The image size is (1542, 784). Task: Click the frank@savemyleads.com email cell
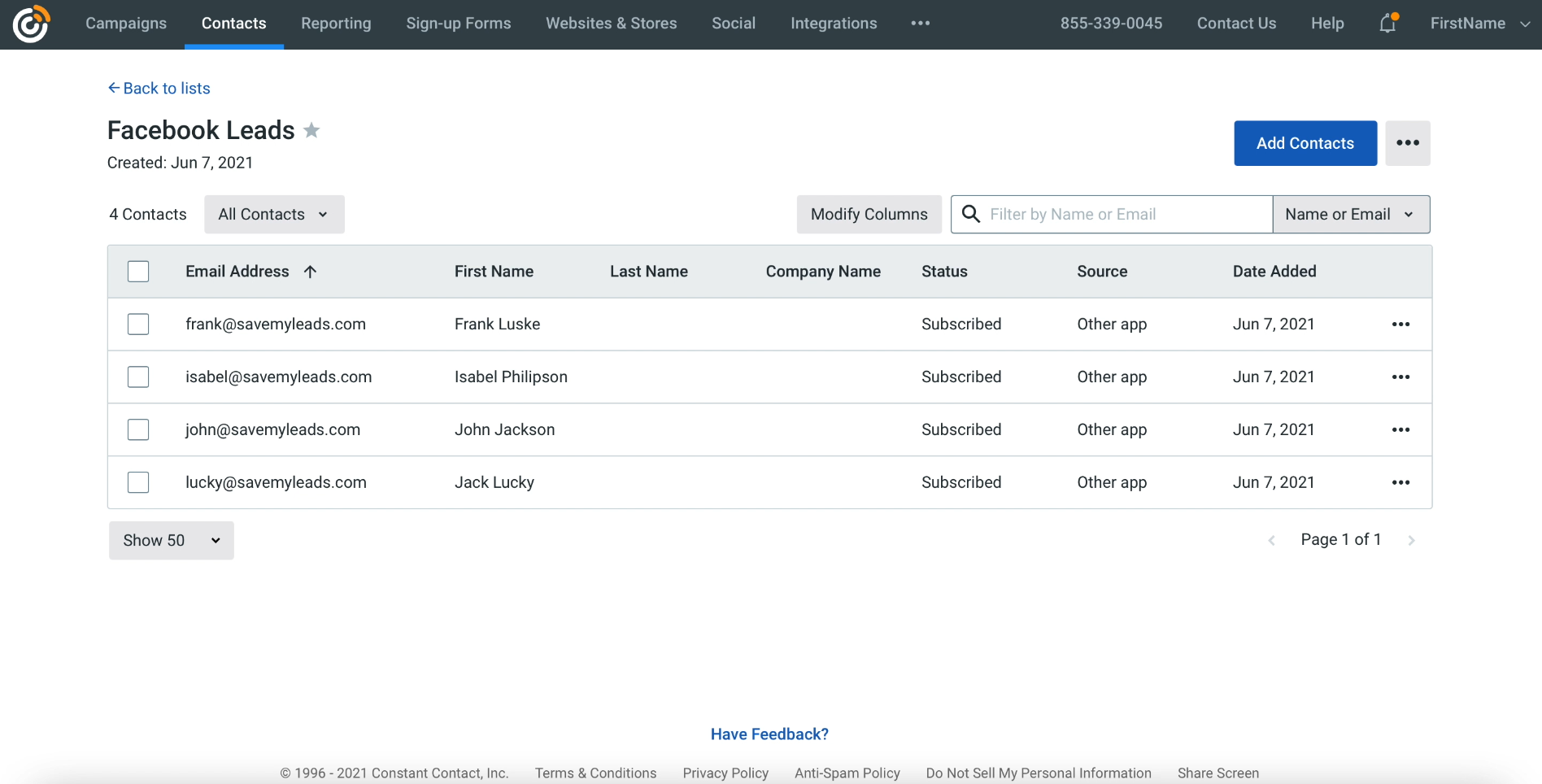pyautogui.click(x=276, y=324)
